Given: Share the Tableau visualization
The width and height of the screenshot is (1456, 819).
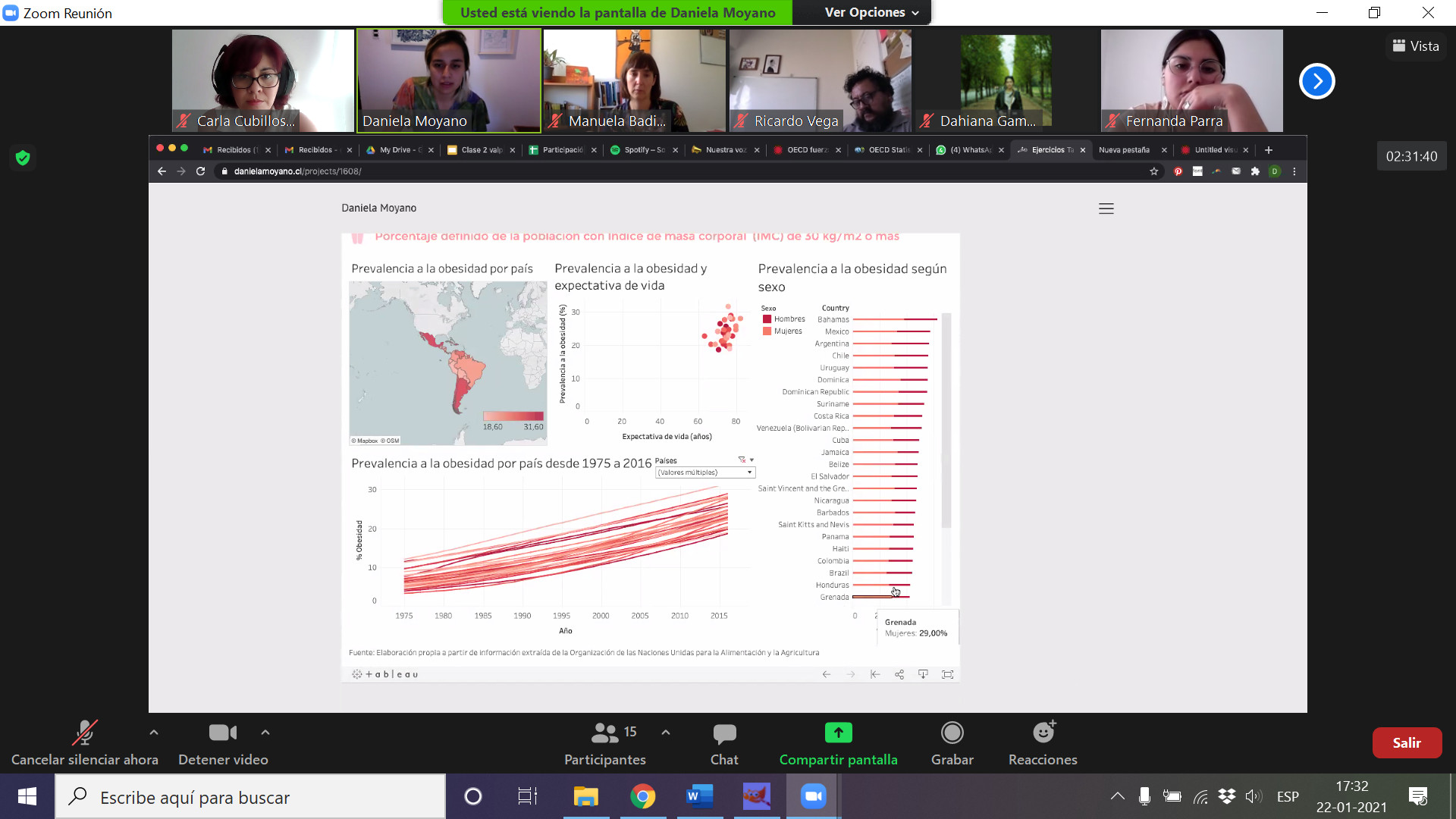Looking at the screenshot, I should (x=899, y=674).
